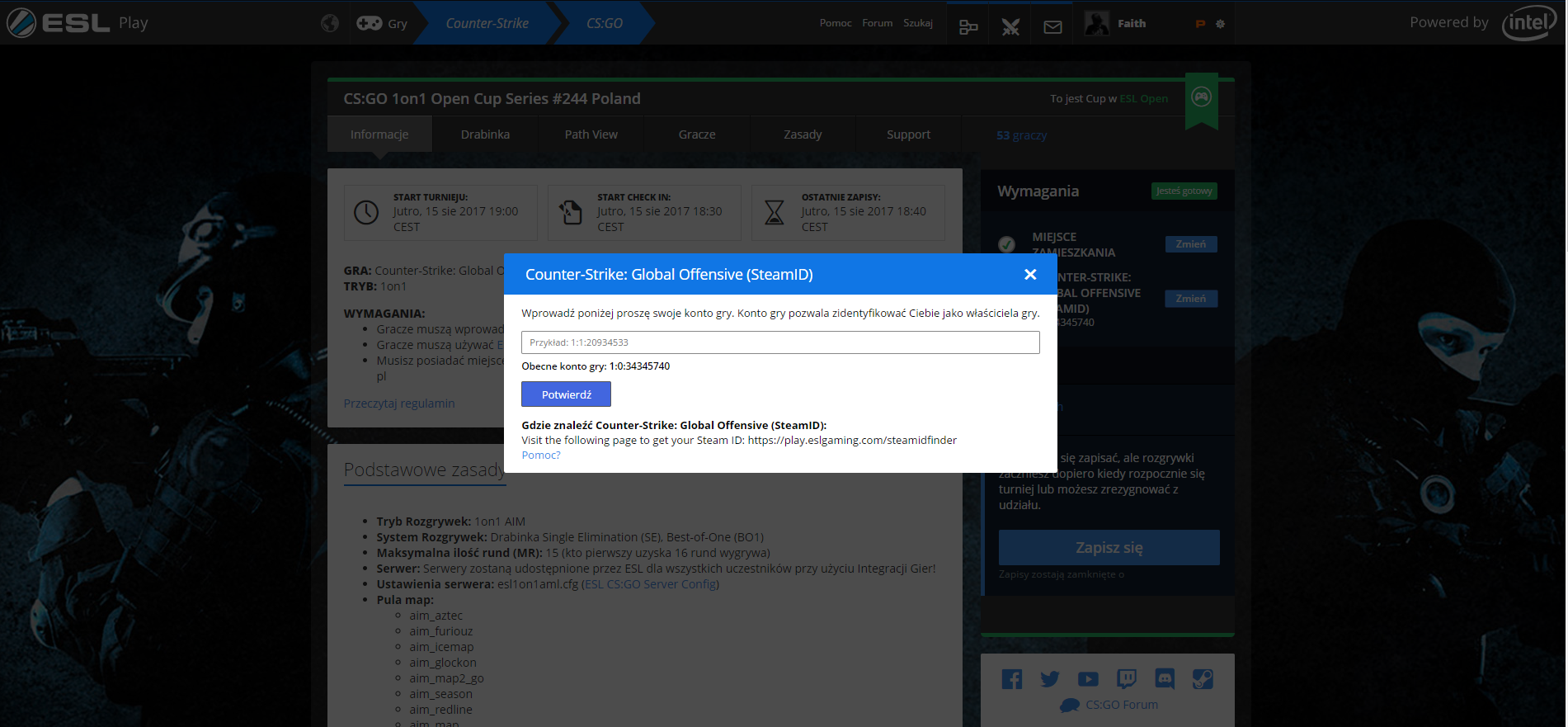Click Zmień next to Miejsce Zamieszkania
Screen dimensions: 1568x727
[1190, 244]
